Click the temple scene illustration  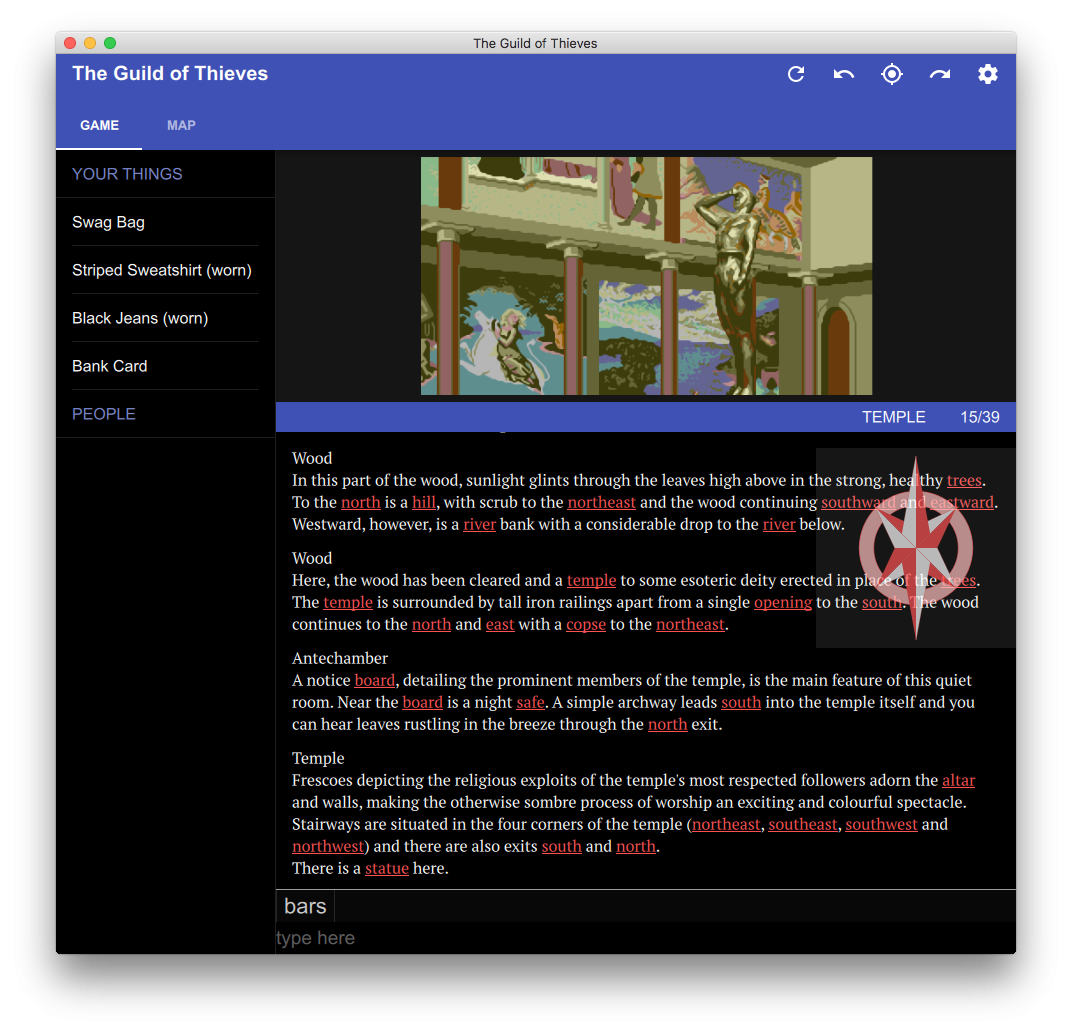point(646,276)
